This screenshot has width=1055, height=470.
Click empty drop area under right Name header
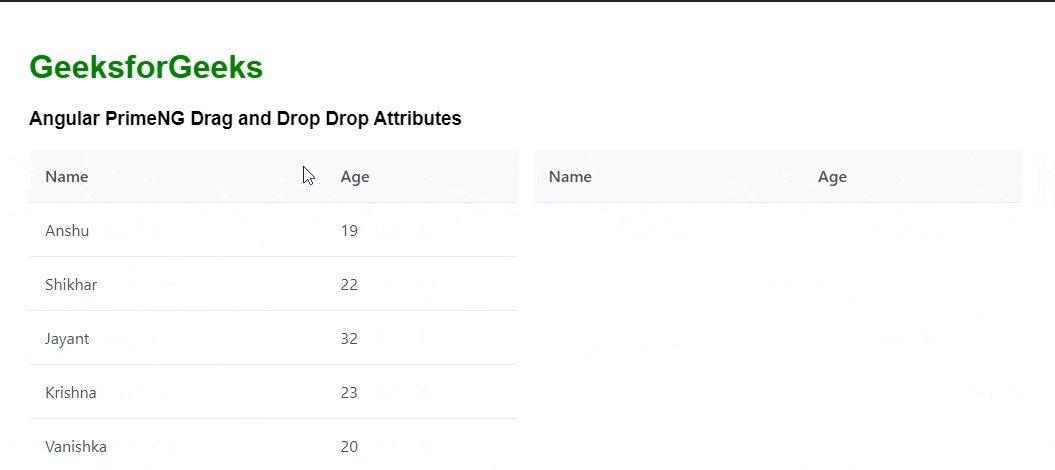(640, 300)
